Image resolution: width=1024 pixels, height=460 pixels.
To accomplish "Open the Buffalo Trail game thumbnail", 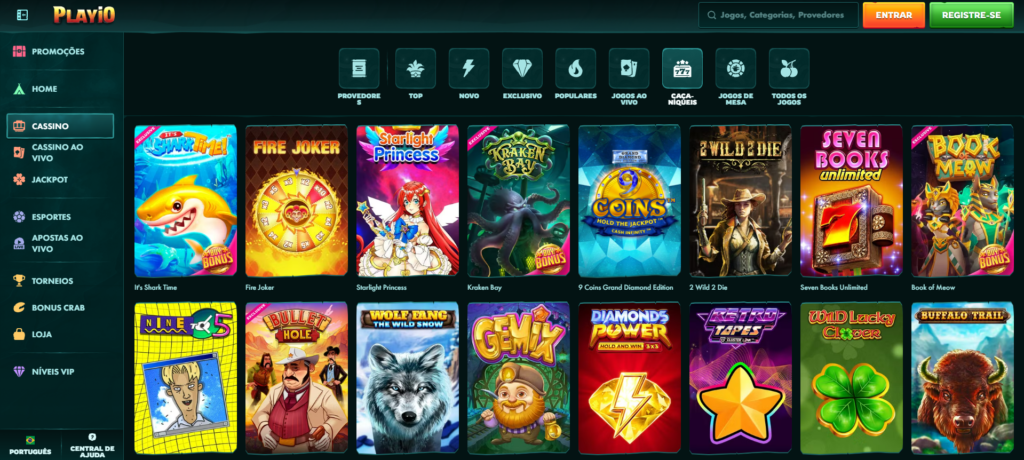I will coord(963,378).
